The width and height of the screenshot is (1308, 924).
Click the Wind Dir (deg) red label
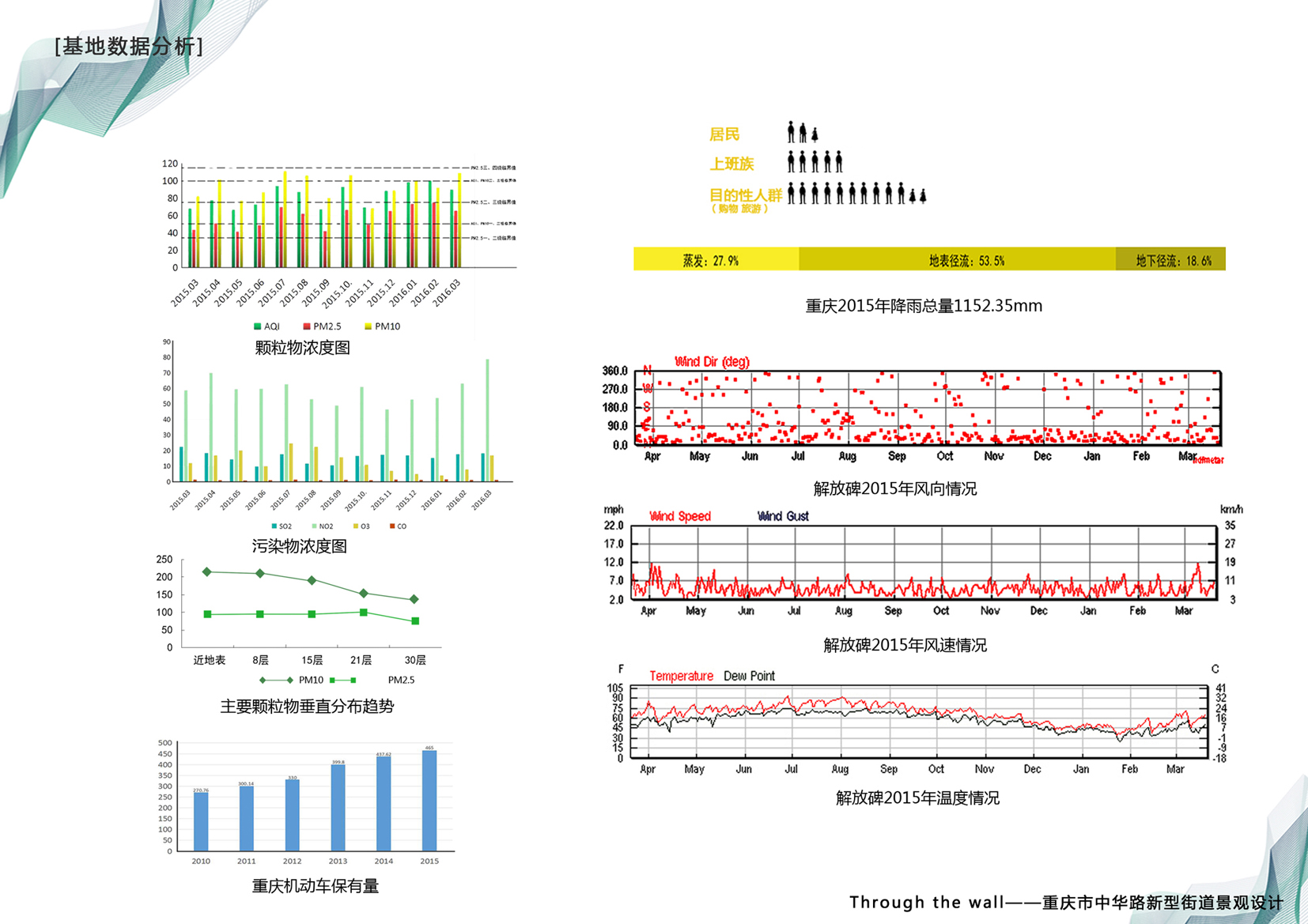(712, 362)
